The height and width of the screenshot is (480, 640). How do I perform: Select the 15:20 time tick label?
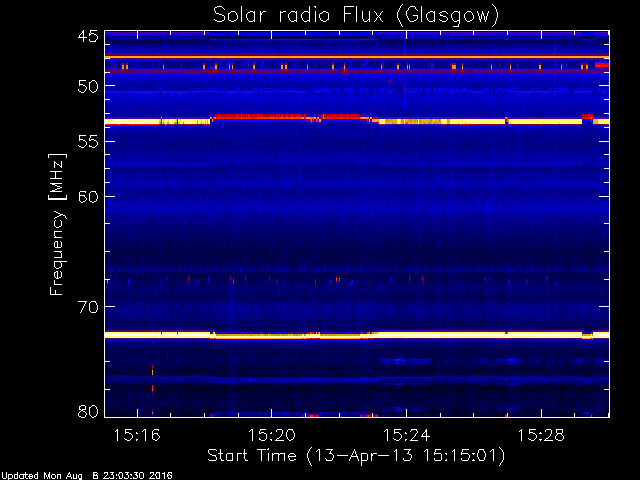point(271,435)
